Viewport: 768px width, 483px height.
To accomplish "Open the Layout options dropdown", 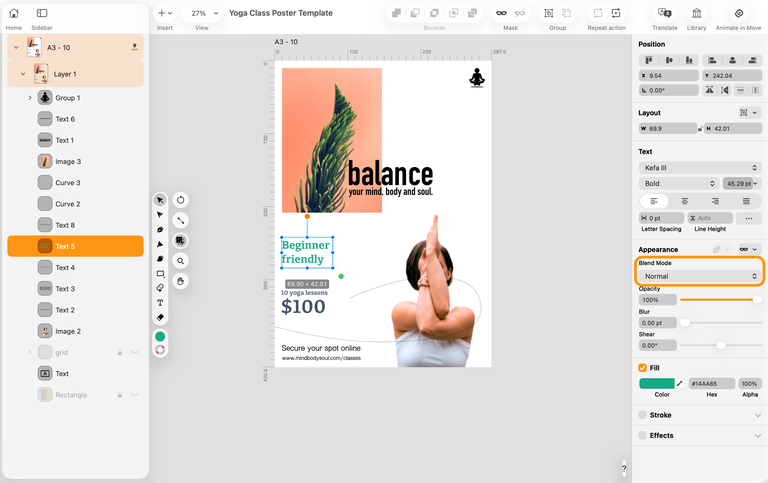I will [x=748, y=113].
